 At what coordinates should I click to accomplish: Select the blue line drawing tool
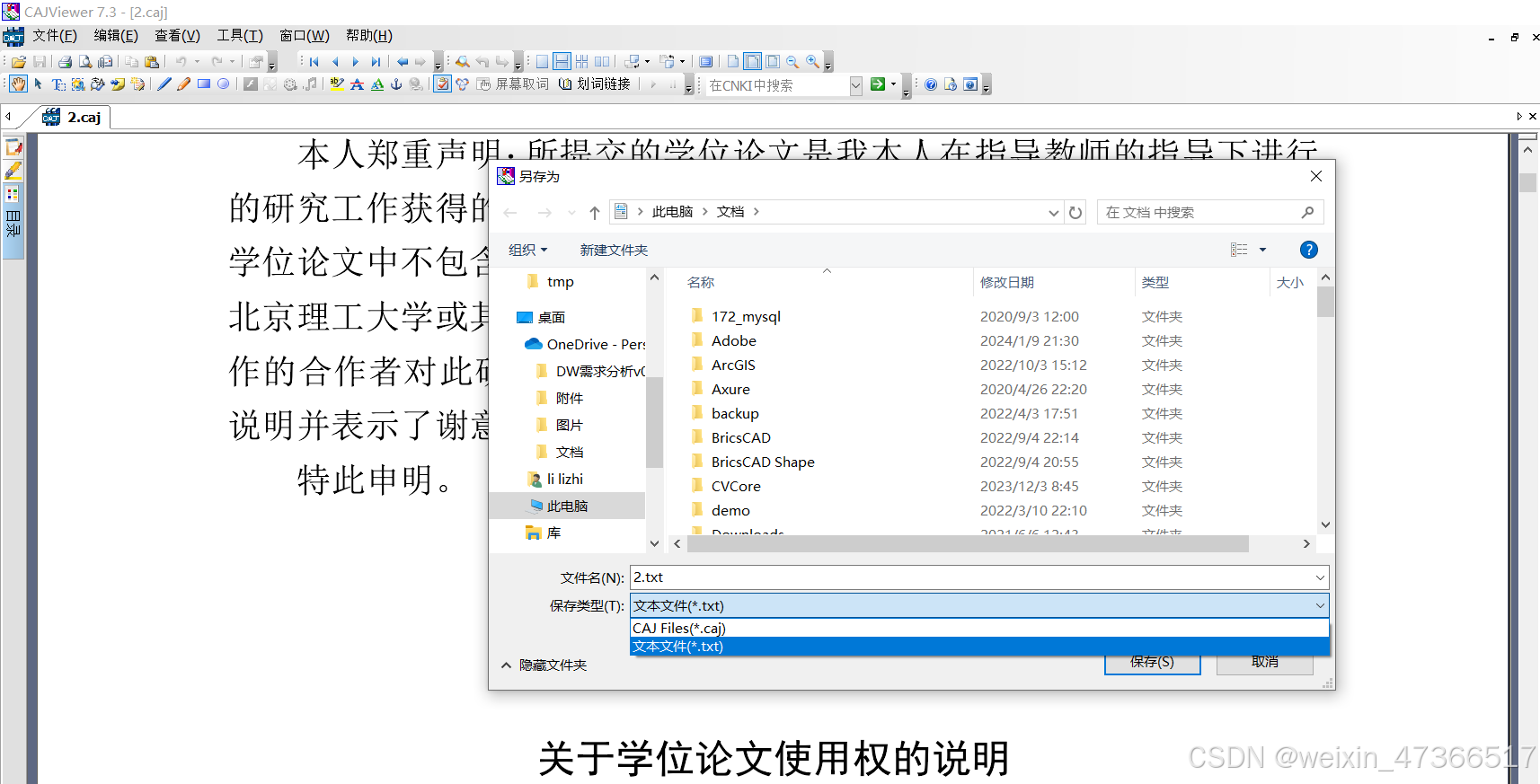tap(164, 84)
